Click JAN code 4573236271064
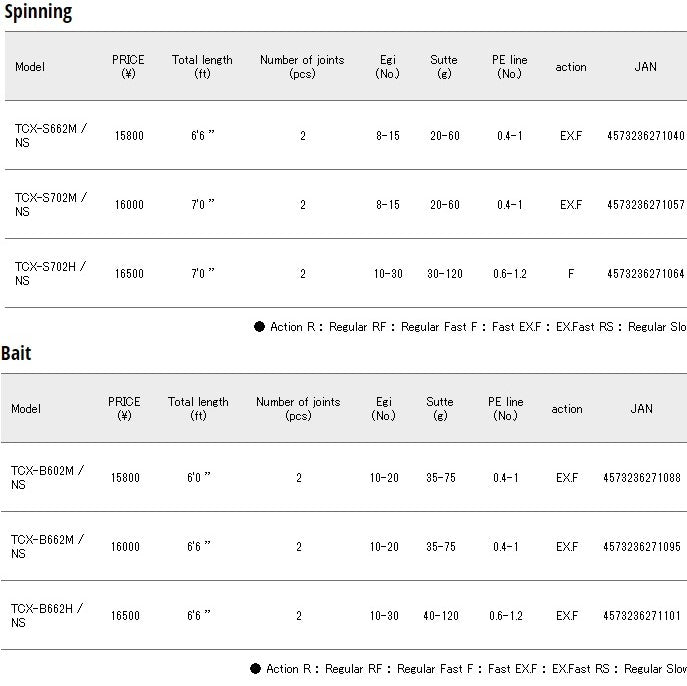This screenshot has height=686, width=687. tap(645, 273)
